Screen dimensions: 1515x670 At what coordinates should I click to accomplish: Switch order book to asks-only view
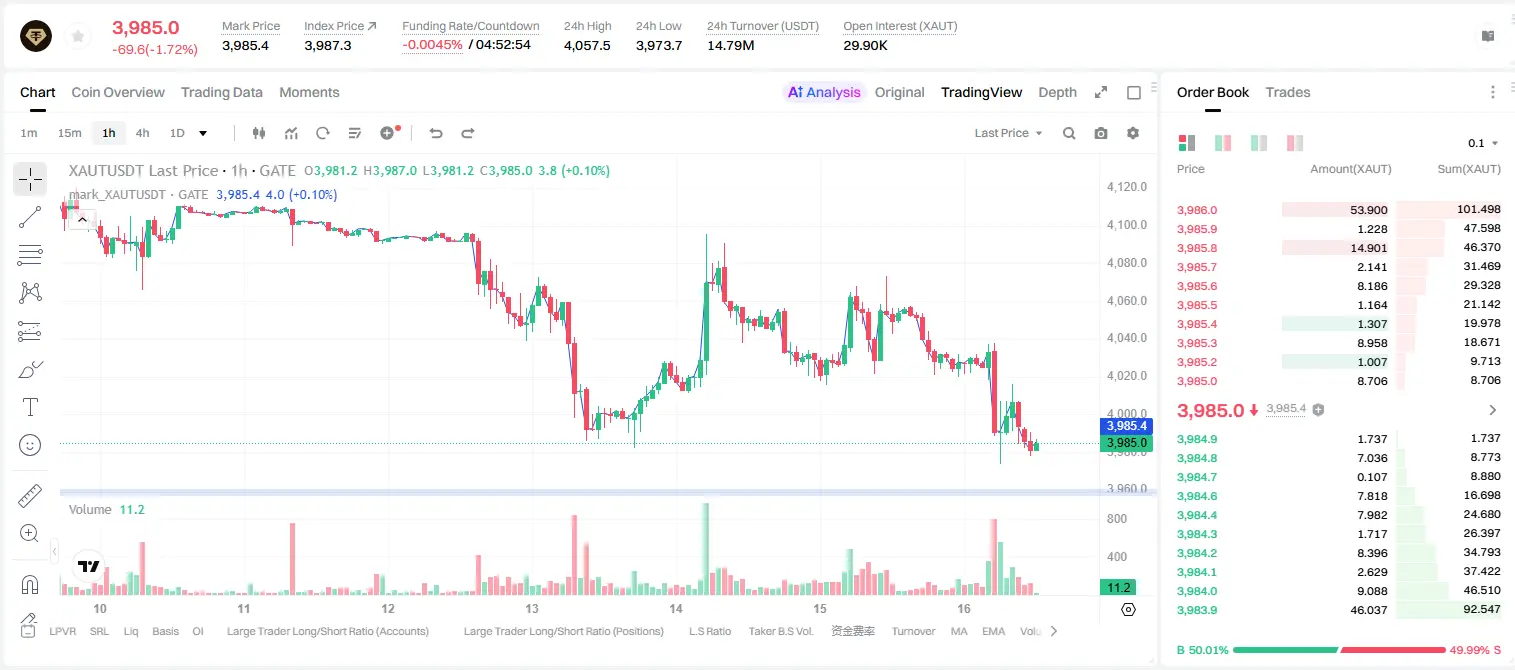1295,143
